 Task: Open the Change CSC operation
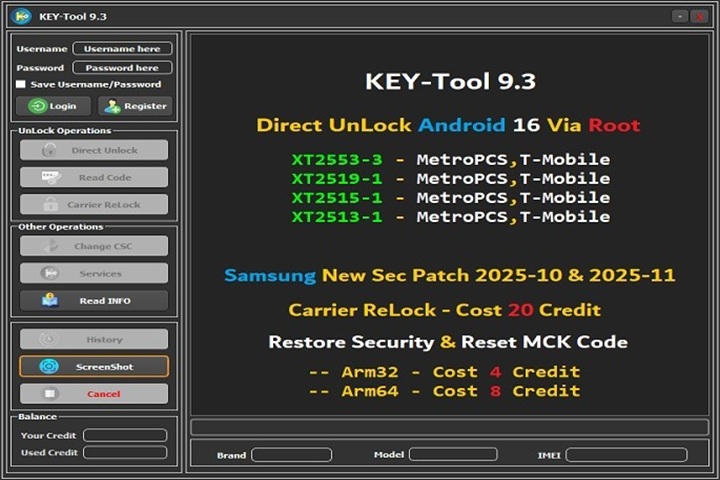94,246
